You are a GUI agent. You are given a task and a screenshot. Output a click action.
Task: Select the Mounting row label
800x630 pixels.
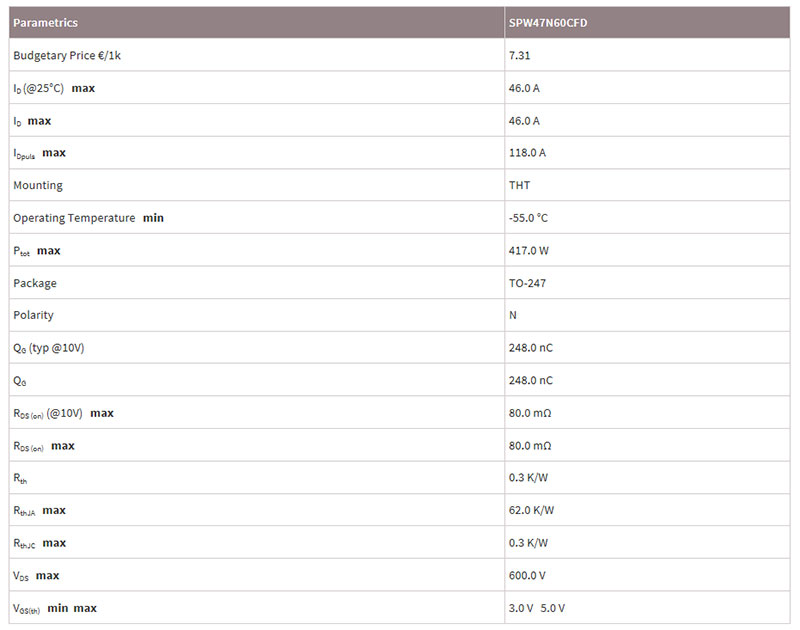38,186
